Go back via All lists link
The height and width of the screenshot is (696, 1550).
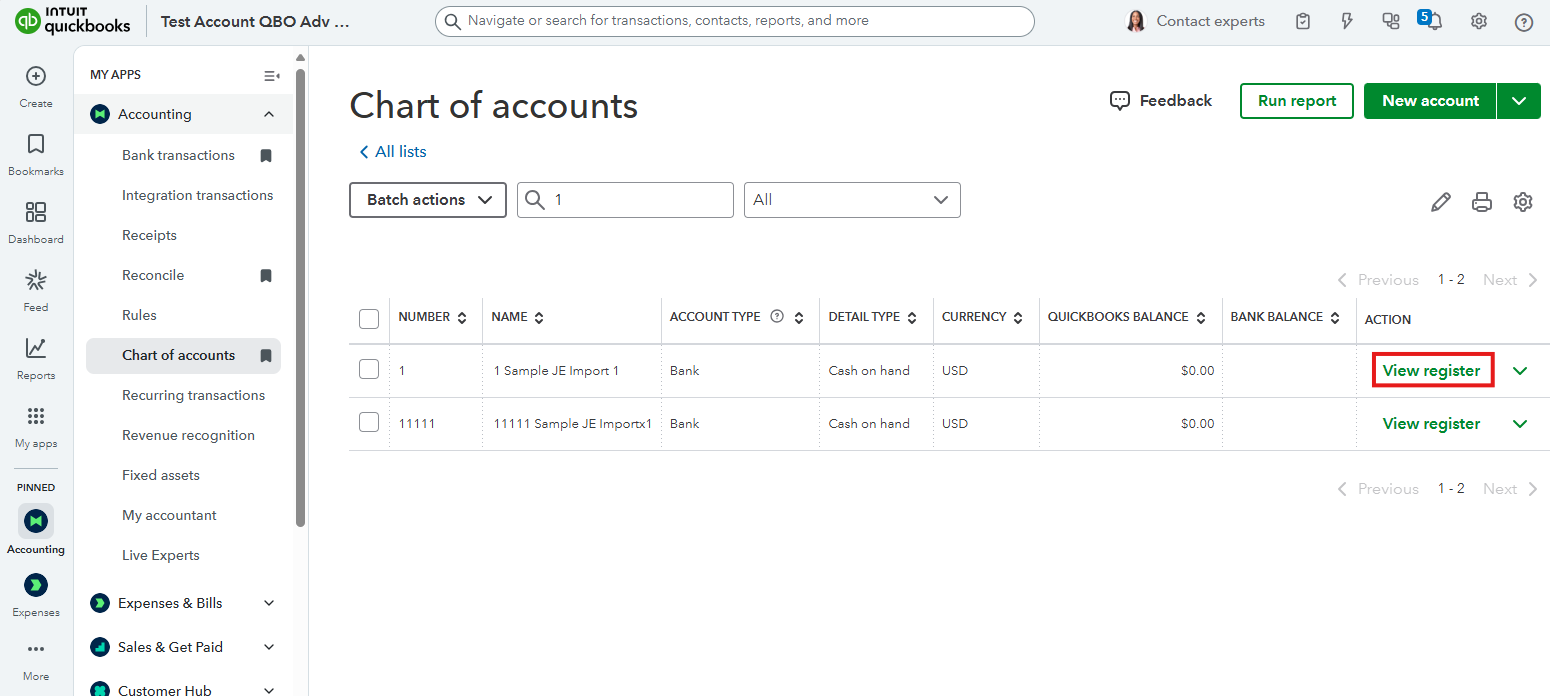[393, 152]
